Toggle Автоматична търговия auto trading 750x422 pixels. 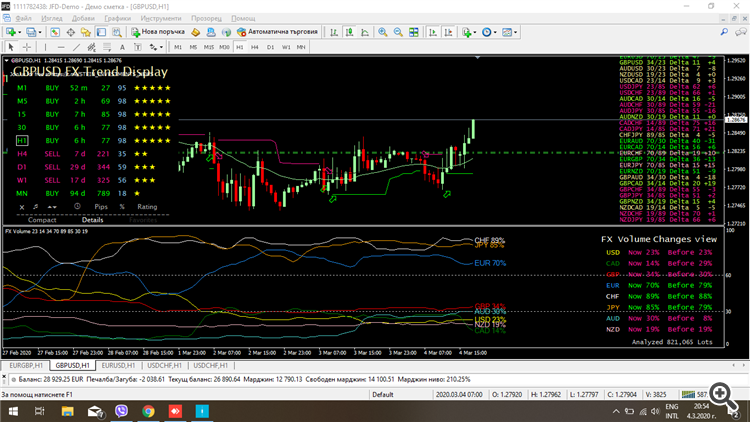(277, 32)
